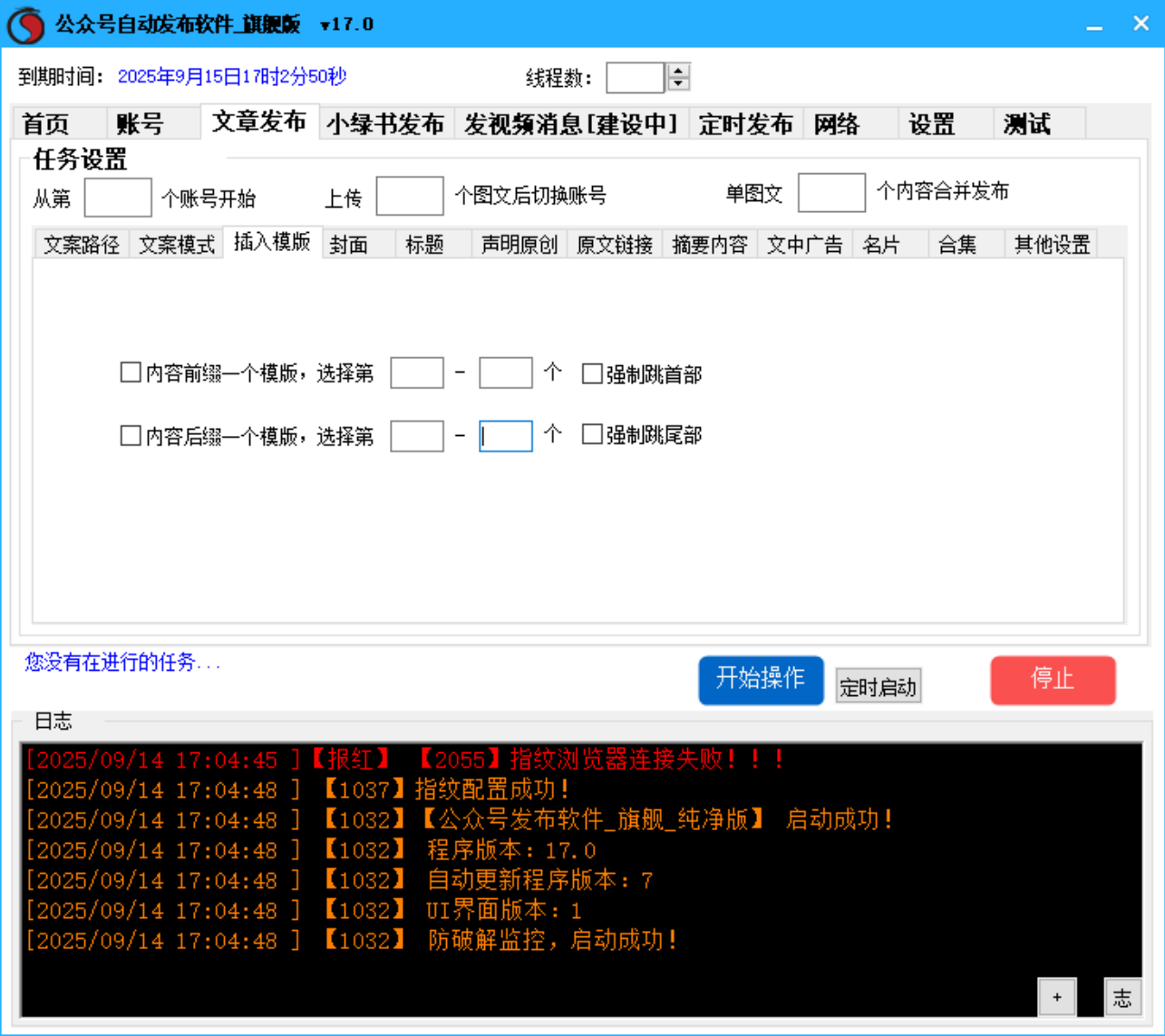This screenshot has width=1165, height=1036.
Task: Decrease thread count with spinner down arrow
Action: pos(678,84)
